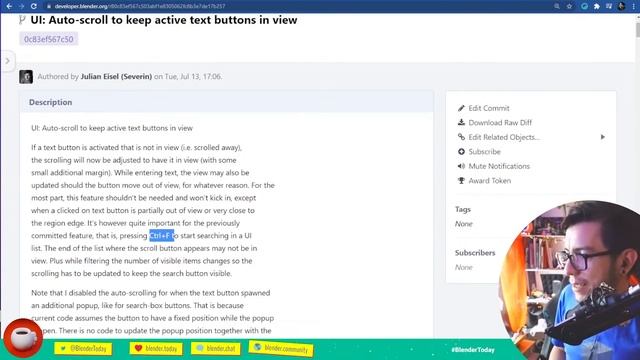
Task: Click Download Raw Diff icon
Action: [x=461, y=122]
